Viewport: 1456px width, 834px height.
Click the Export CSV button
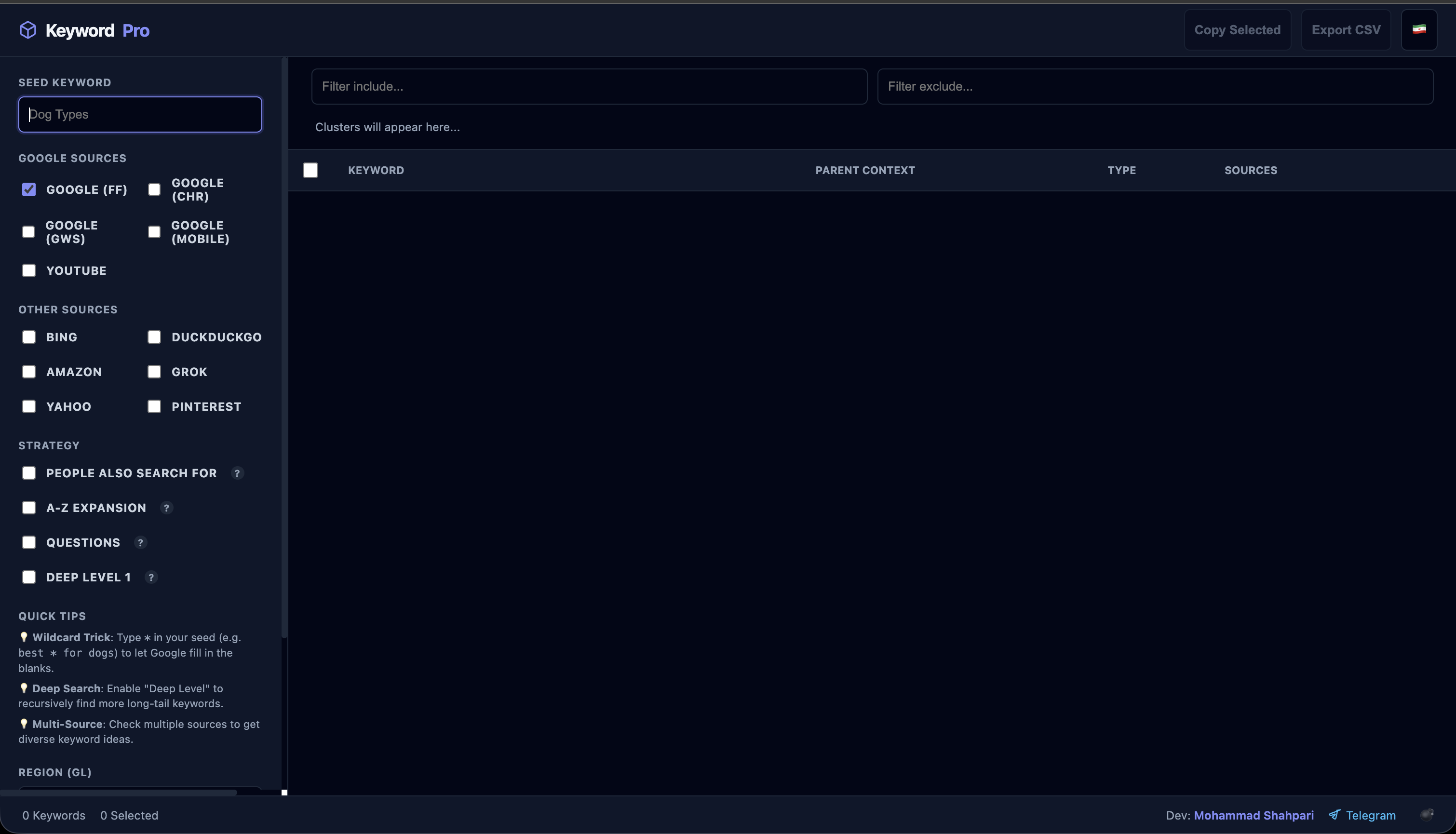tap(1346, 29)
